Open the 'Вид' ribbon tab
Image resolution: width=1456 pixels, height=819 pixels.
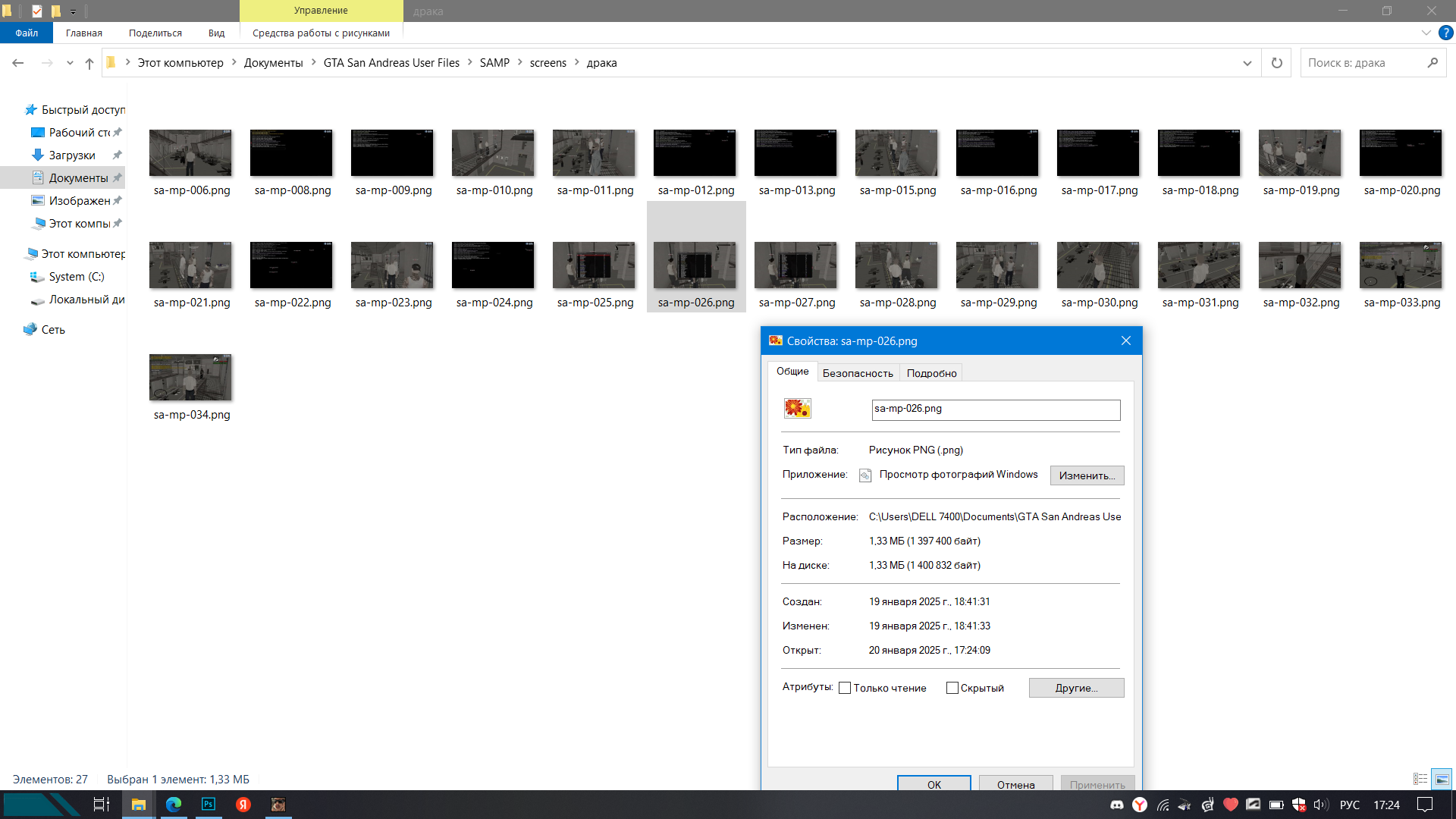(x=216, y=33)
